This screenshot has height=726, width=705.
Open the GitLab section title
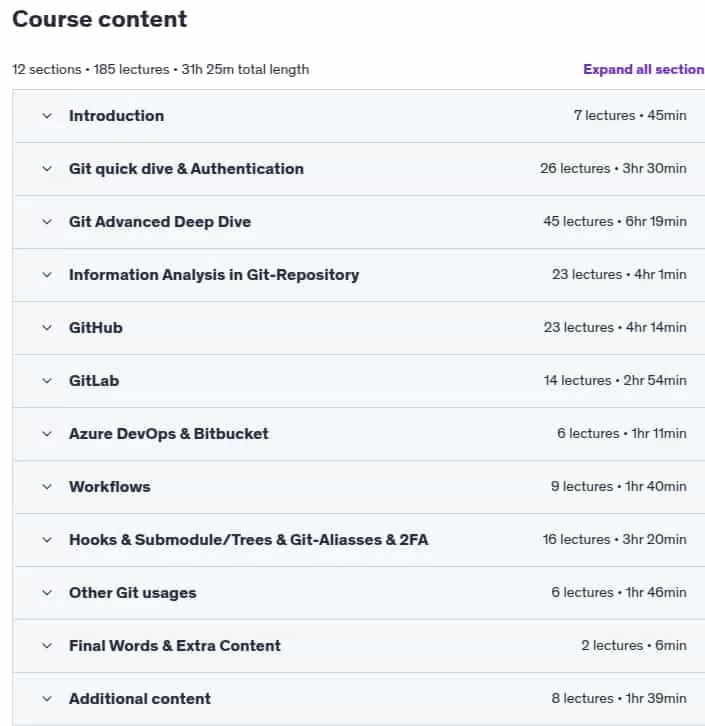click(94, 381)
